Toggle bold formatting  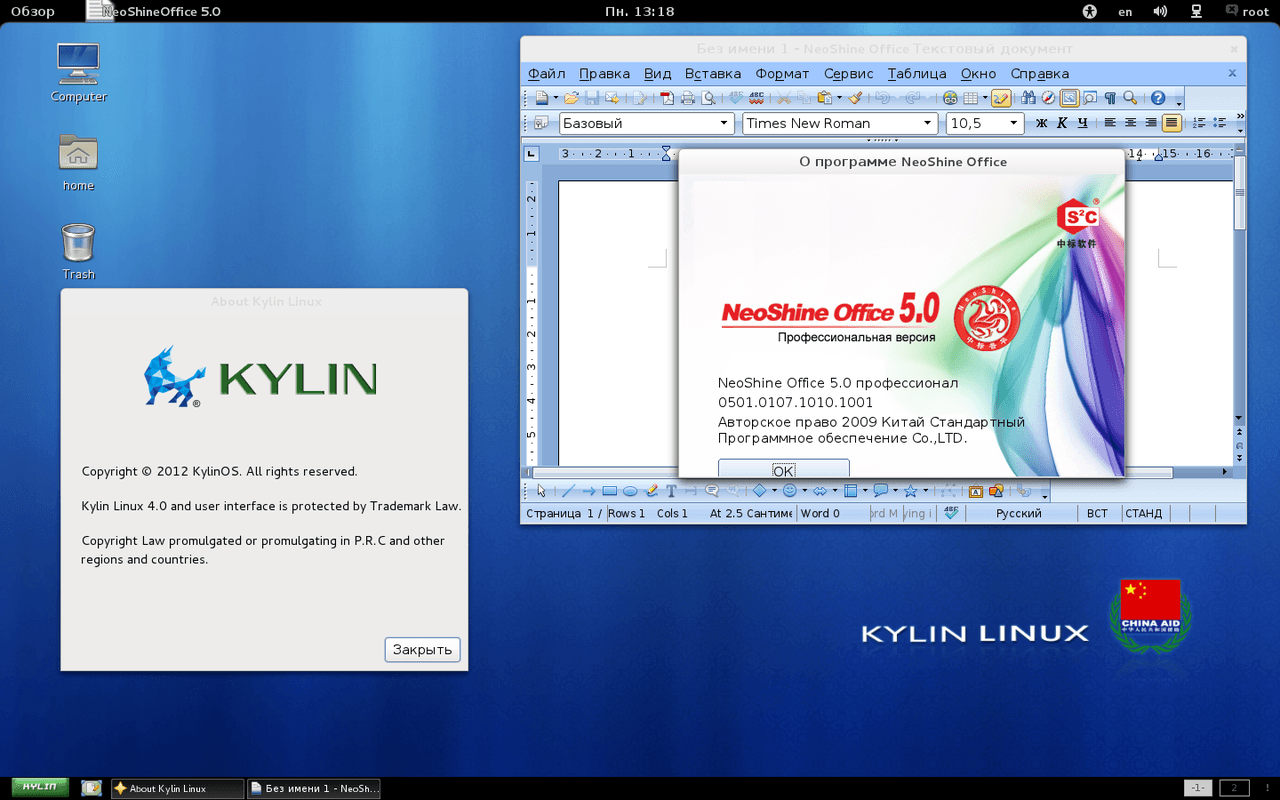[1040, 122]
